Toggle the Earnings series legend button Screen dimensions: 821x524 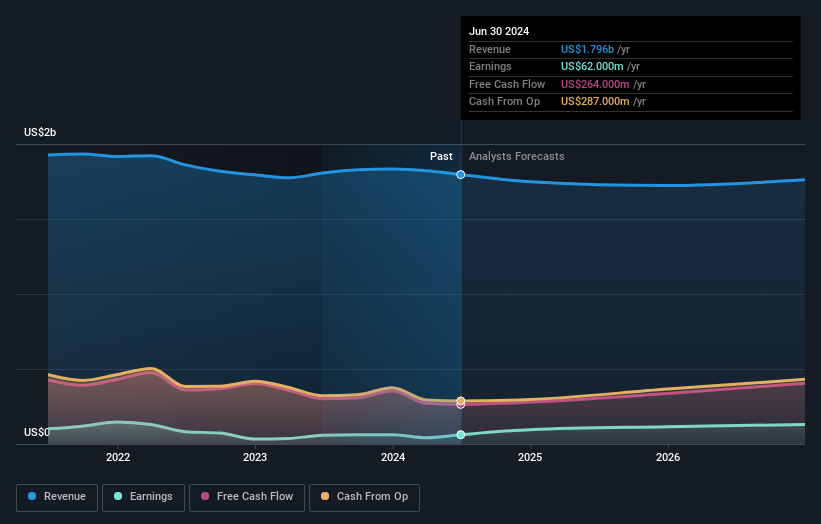coord(143,497)
